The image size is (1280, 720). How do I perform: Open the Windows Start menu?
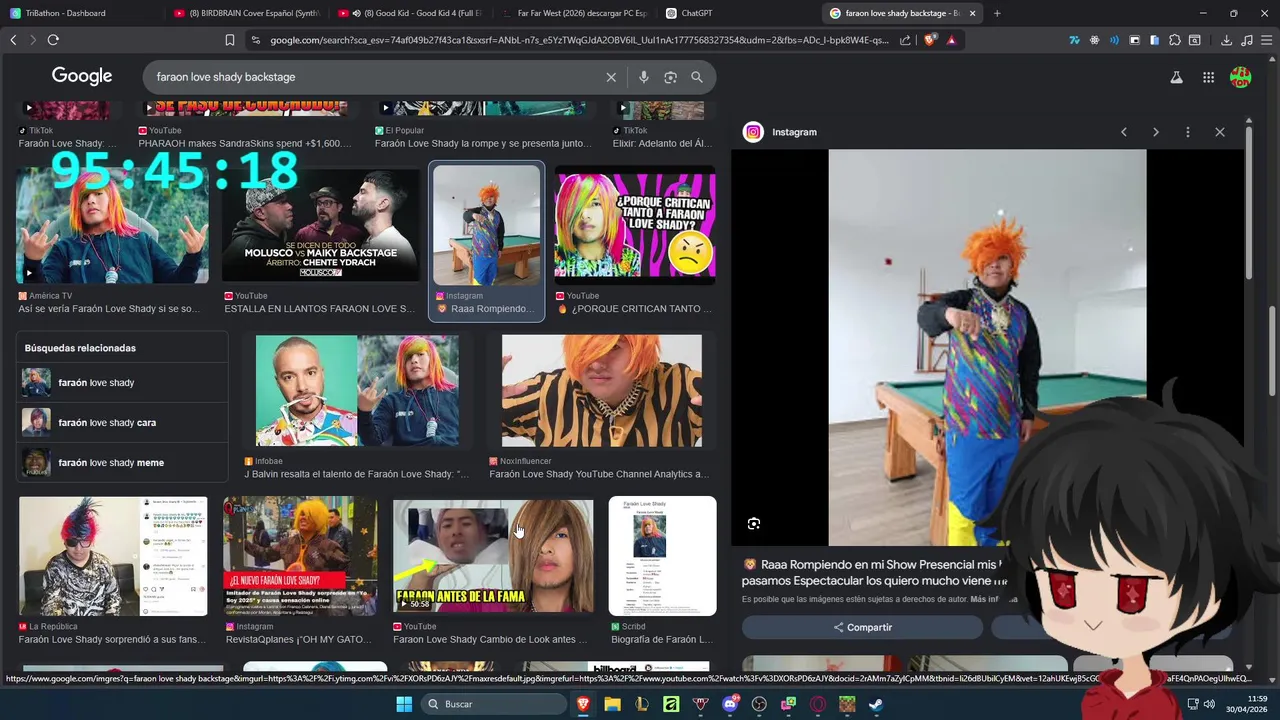[404, 704]
